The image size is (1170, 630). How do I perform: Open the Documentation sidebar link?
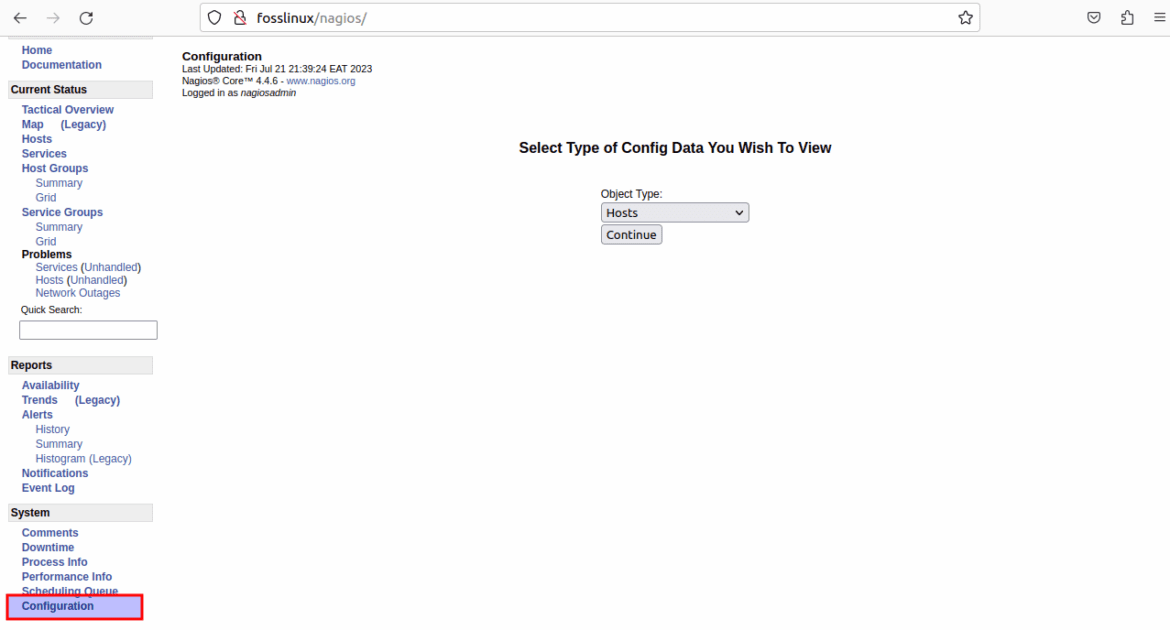(x=62, y=65)
